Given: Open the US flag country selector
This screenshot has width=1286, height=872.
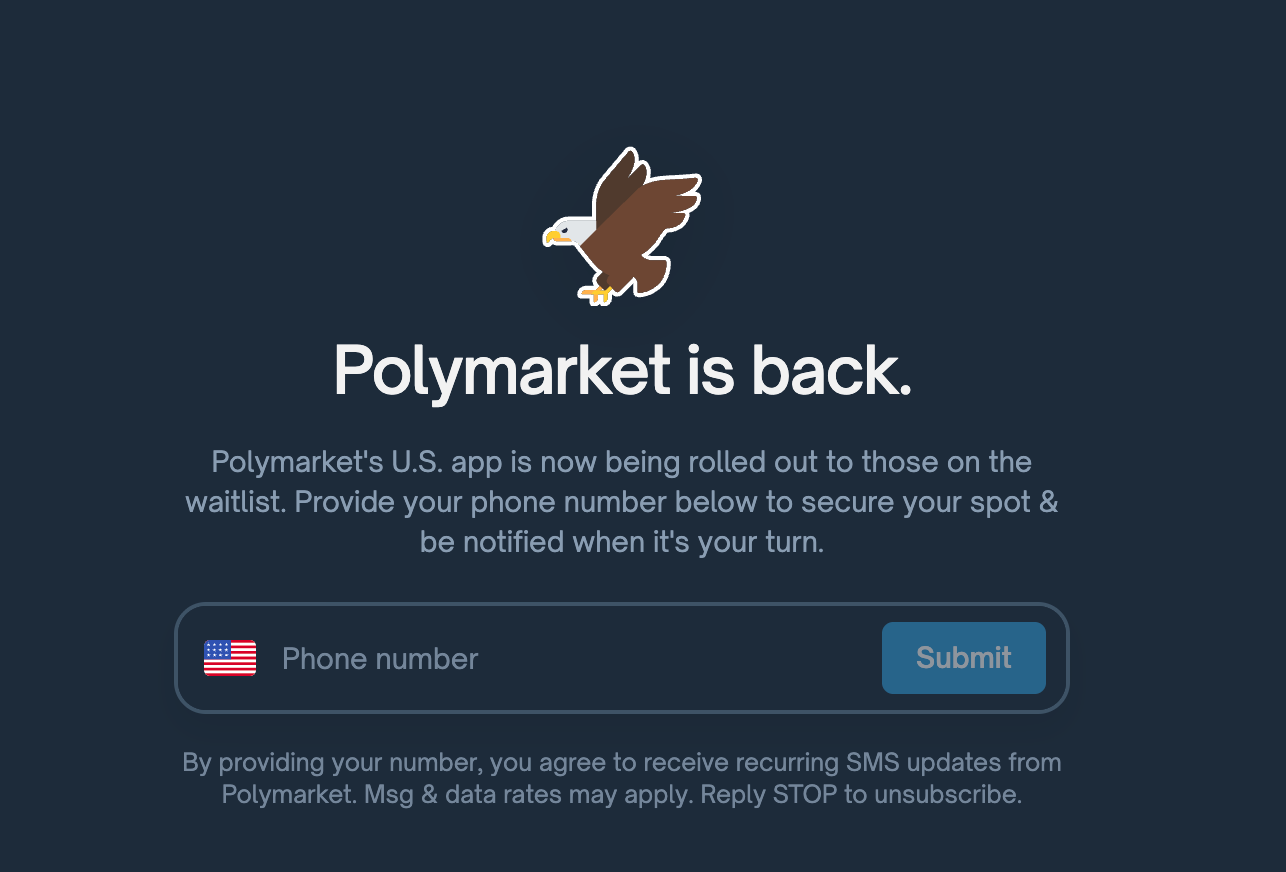Looking at the screenshot, I should (x=230, y=658).
